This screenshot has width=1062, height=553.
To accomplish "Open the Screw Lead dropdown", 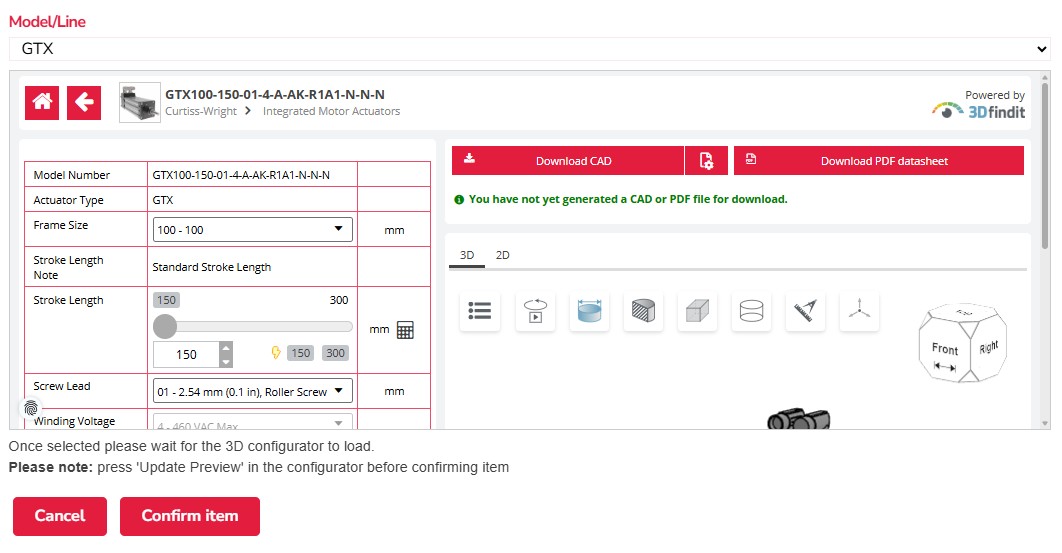I will click(253, 391).
